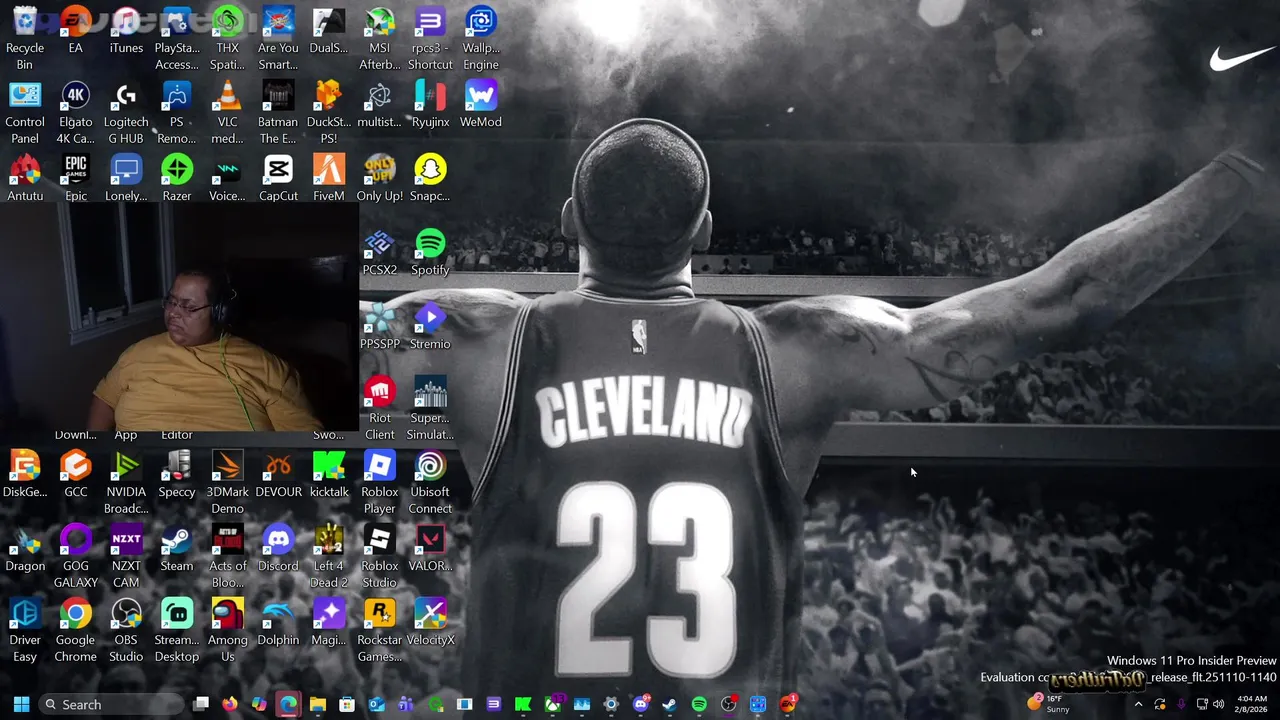Select the GCC desktop icon

click(x=76, y=474)
